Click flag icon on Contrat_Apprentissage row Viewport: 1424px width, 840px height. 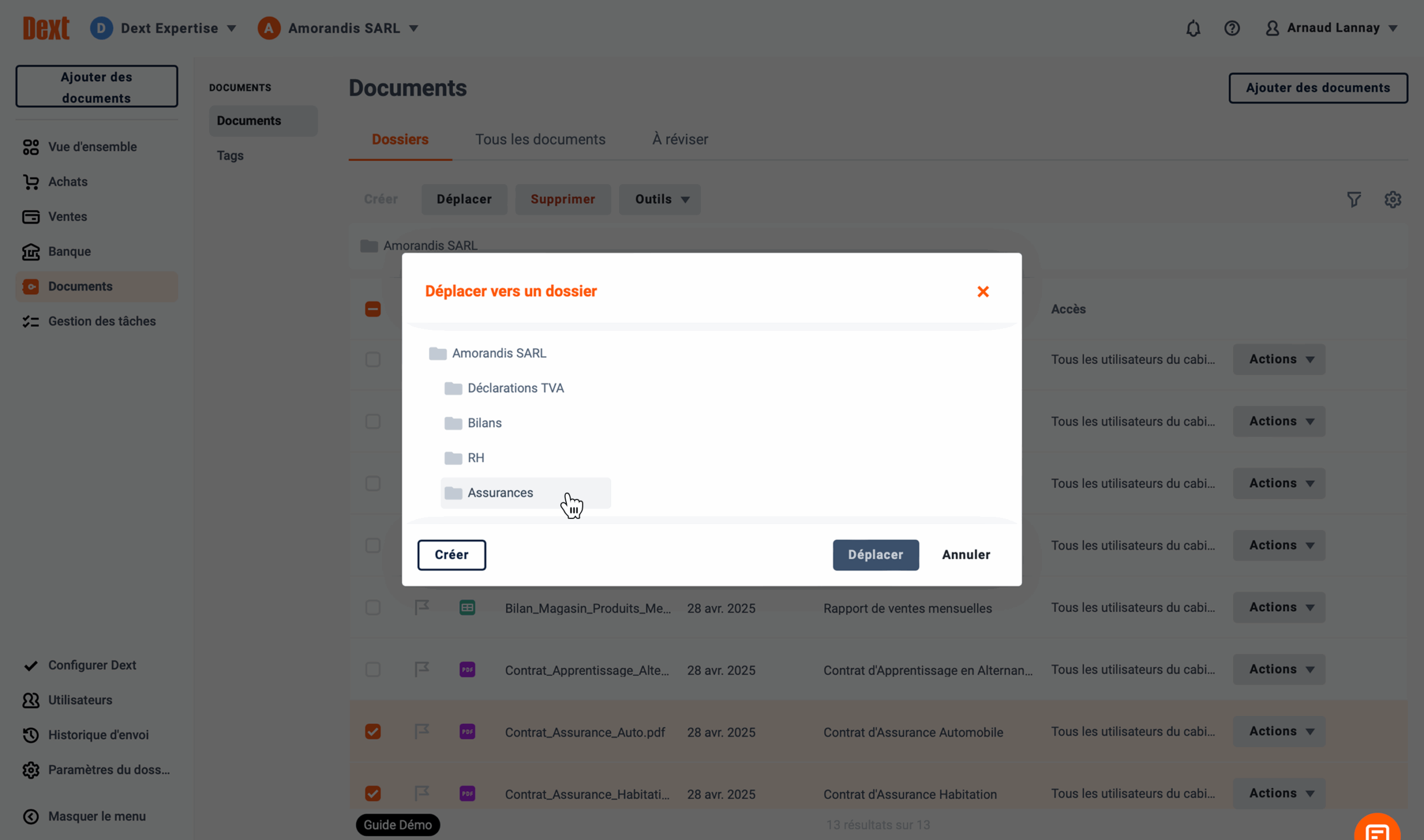[x=422, y=670]
